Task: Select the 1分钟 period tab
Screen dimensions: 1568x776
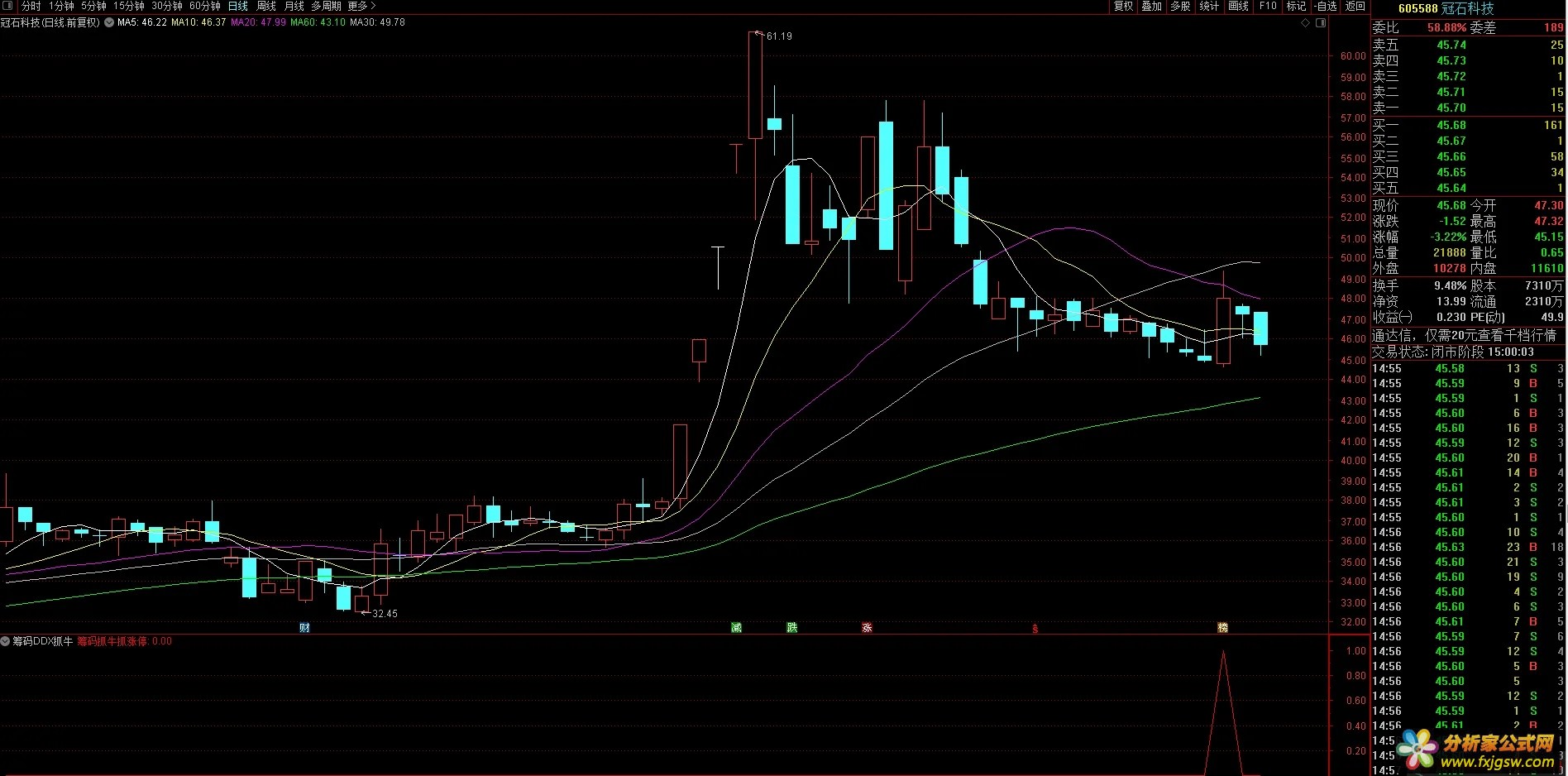Action: tap(61, 6)
